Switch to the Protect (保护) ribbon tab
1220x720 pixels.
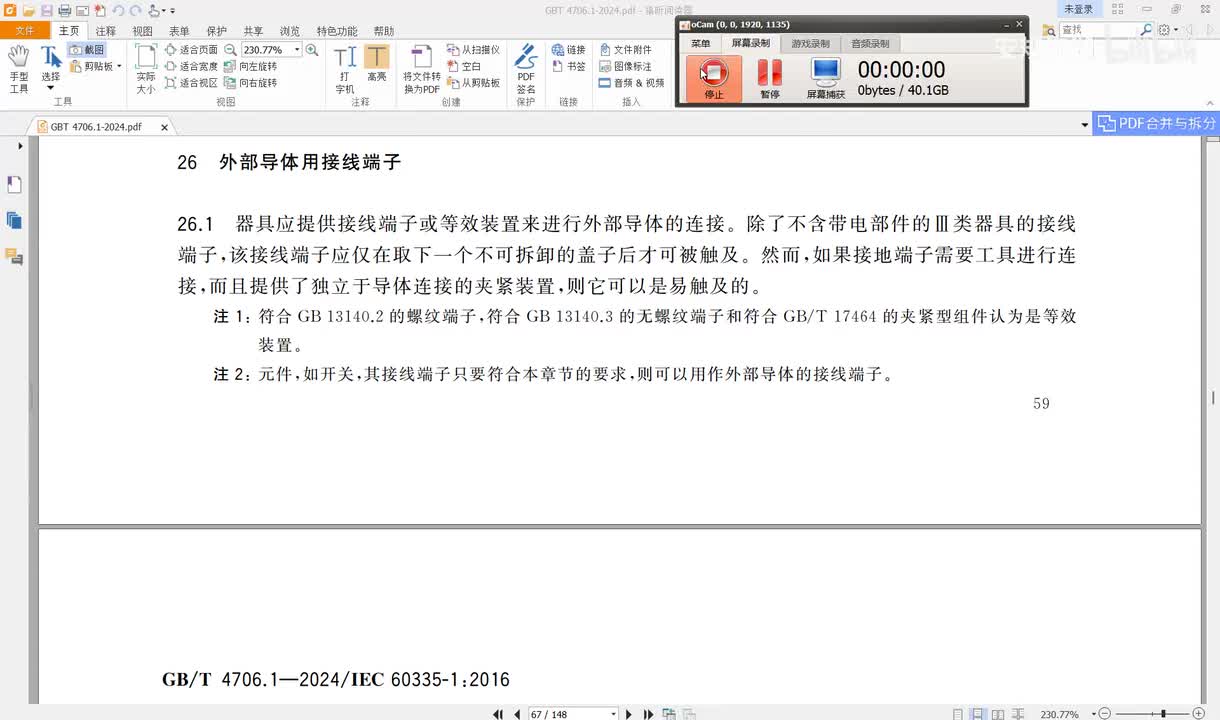point(216,31)
